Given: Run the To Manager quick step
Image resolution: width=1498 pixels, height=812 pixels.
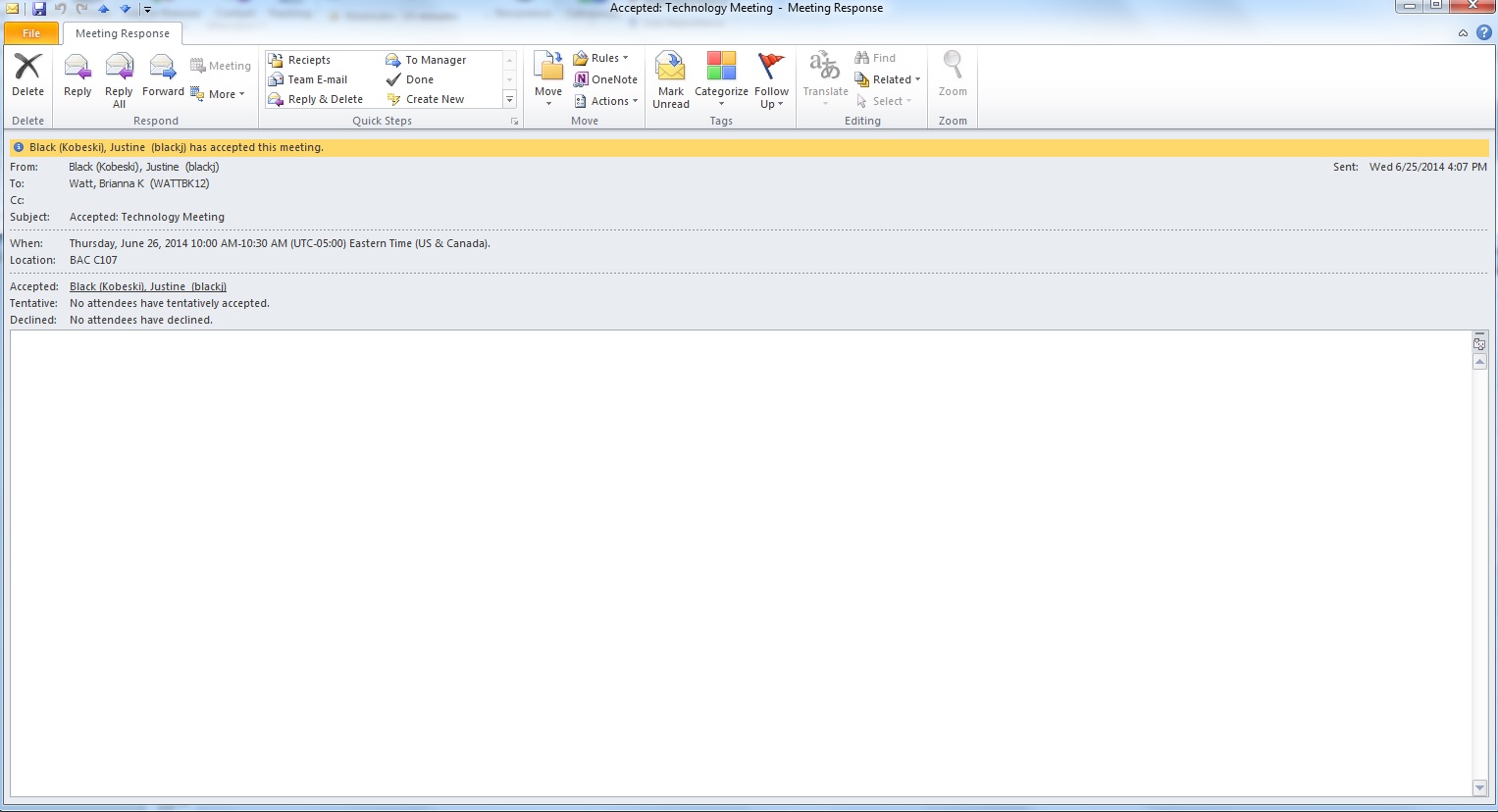Looking at the screenshot, I should [426, 60].
